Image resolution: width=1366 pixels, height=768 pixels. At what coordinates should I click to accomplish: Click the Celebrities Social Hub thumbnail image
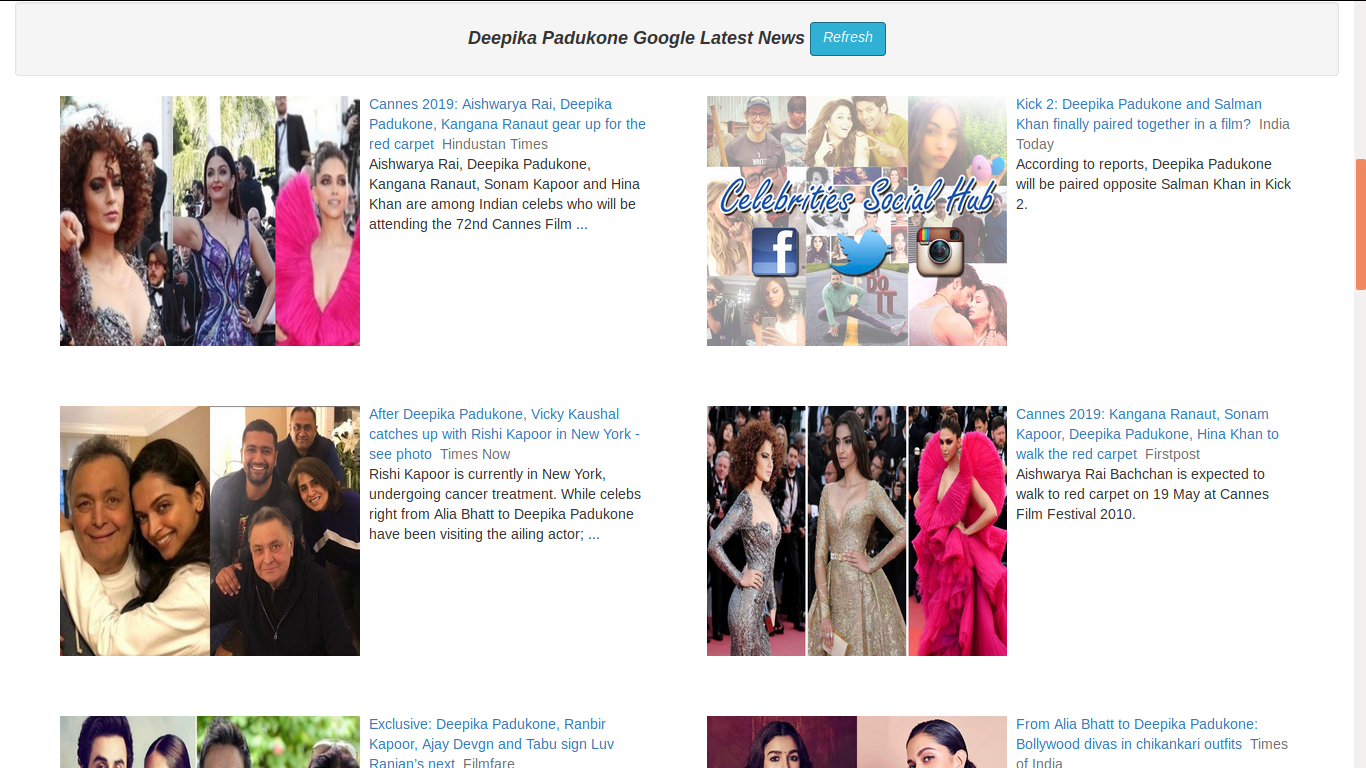[x=857, y=221]
